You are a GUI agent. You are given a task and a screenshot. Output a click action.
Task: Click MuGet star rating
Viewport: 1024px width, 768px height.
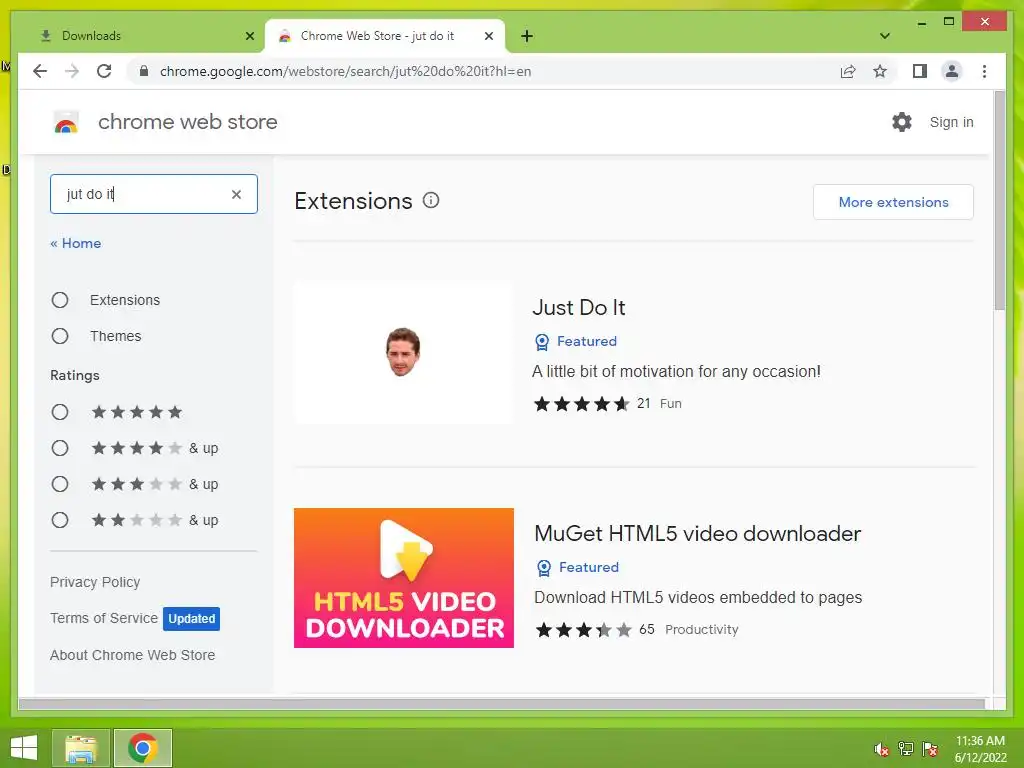(x=584, y=630)
